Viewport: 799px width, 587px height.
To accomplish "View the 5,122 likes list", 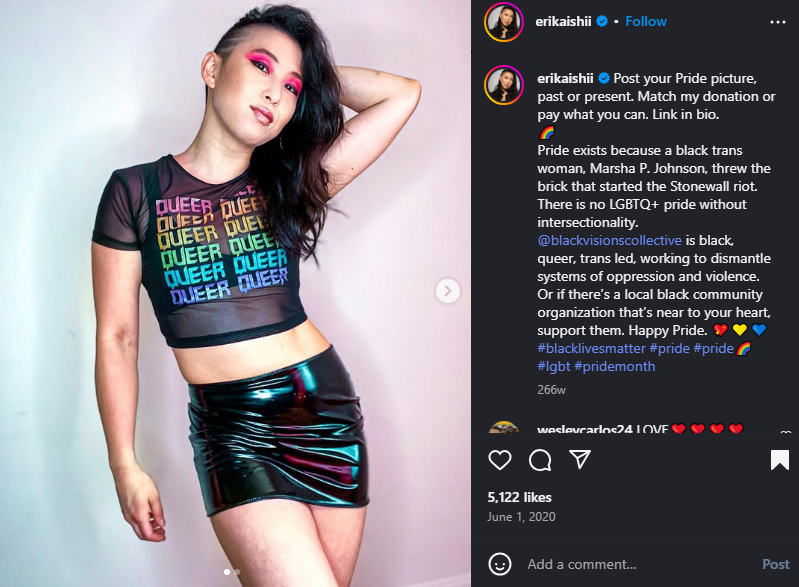I will point(519,497).
